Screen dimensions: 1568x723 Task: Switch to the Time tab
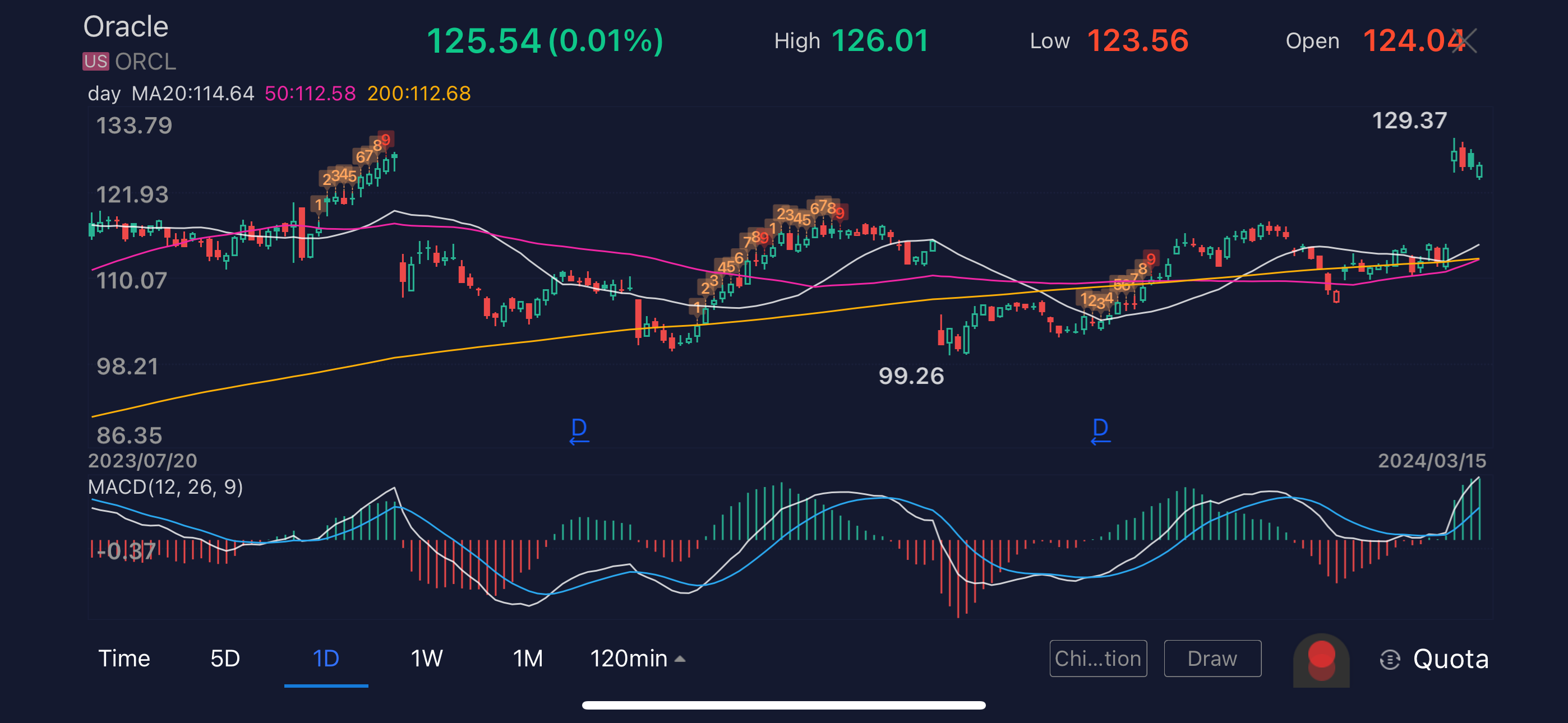(x=124, y=659)
